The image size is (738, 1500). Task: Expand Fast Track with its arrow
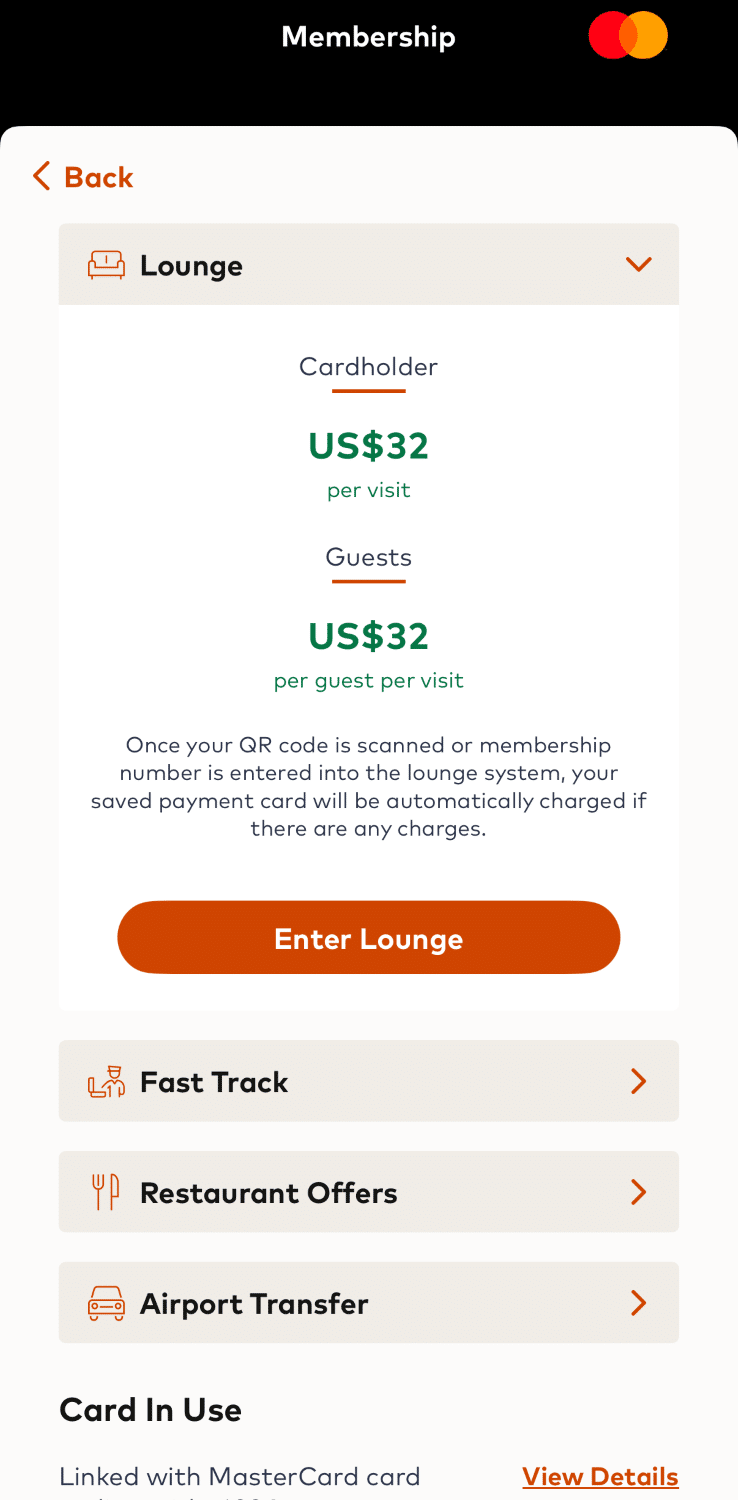pos(638,1081)
